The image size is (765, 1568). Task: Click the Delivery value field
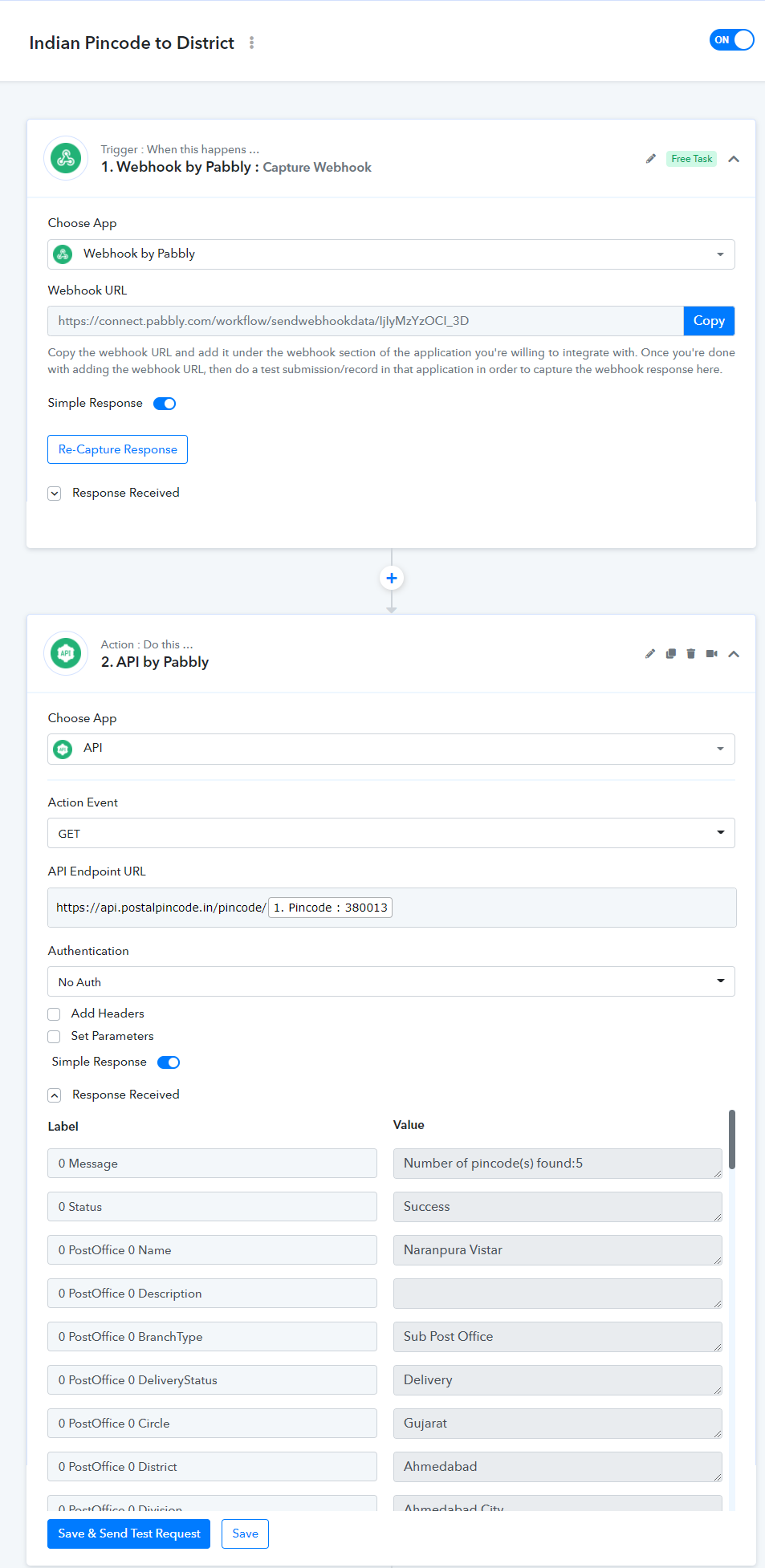pos(557,1380)
